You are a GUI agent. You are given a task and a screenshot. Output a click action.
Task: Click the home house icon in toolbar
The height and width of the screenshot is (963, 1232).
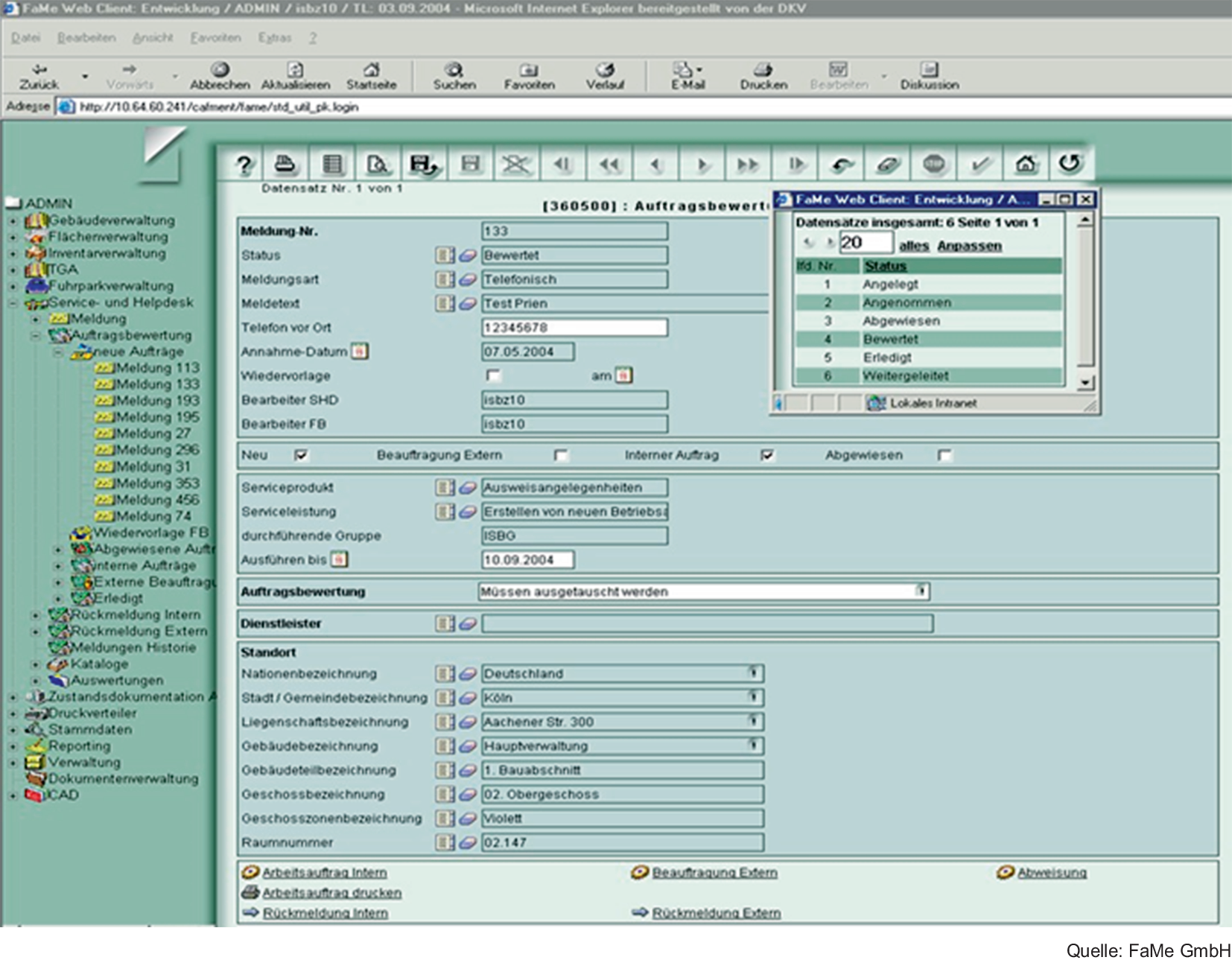1026,164
